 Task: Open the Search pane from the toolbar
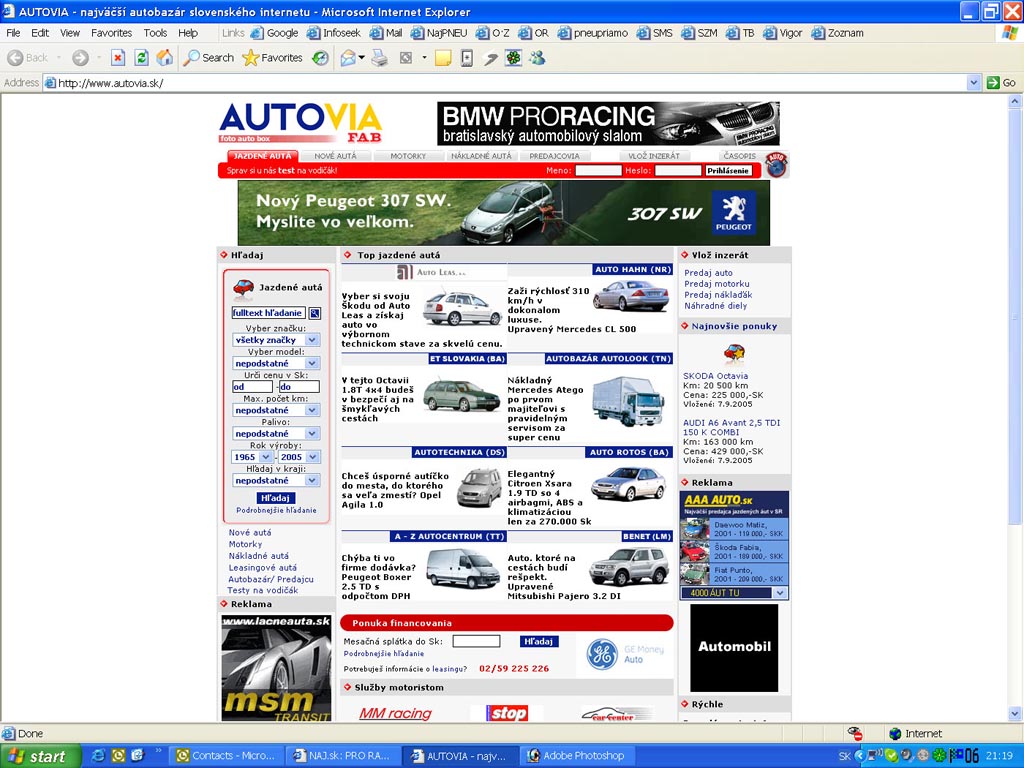[x=208, y=58]
